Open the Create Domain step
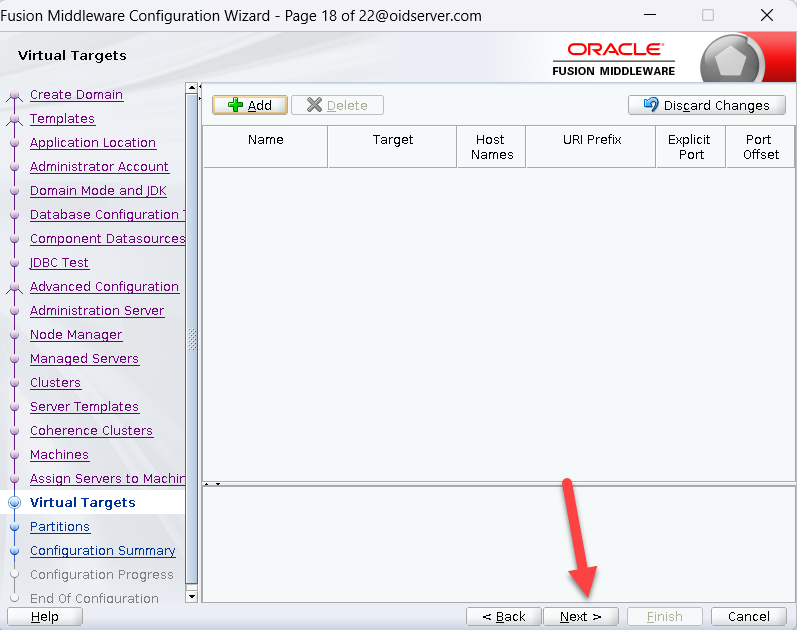The height and width of the screenshot is (630, 797). pyautogui.click(x=76, y=95)
